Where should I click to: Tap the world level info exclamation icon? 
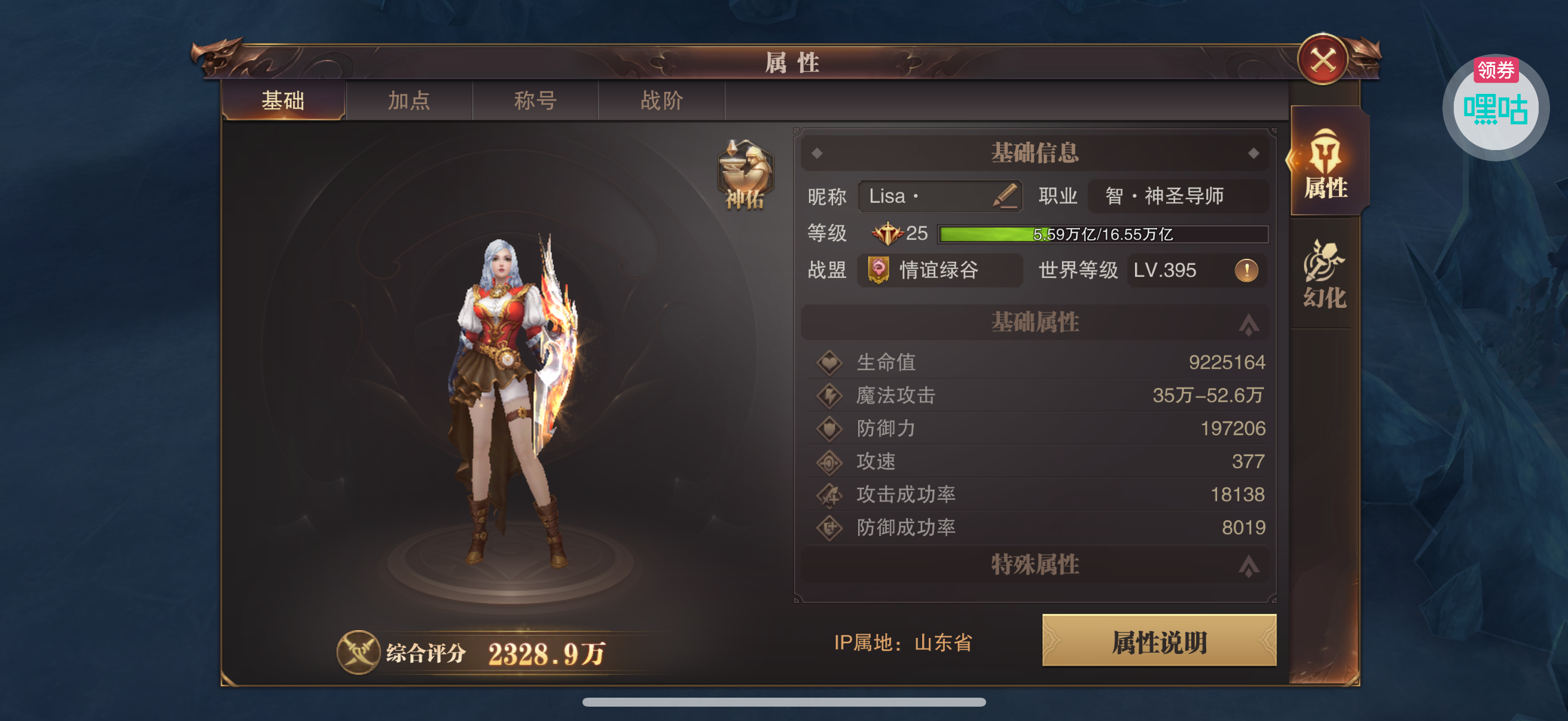click(1246, 270)
